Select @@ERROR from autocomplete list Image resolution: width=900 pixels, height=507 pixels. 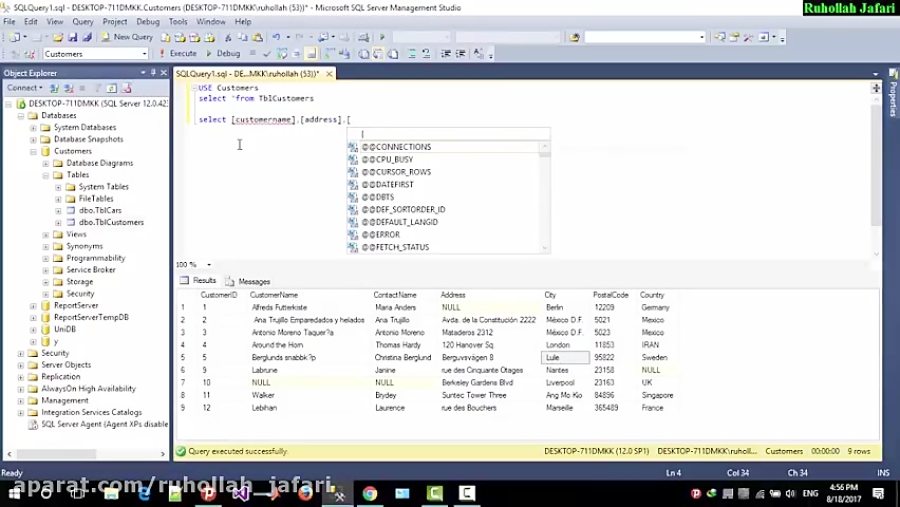[x=380, y=235]
